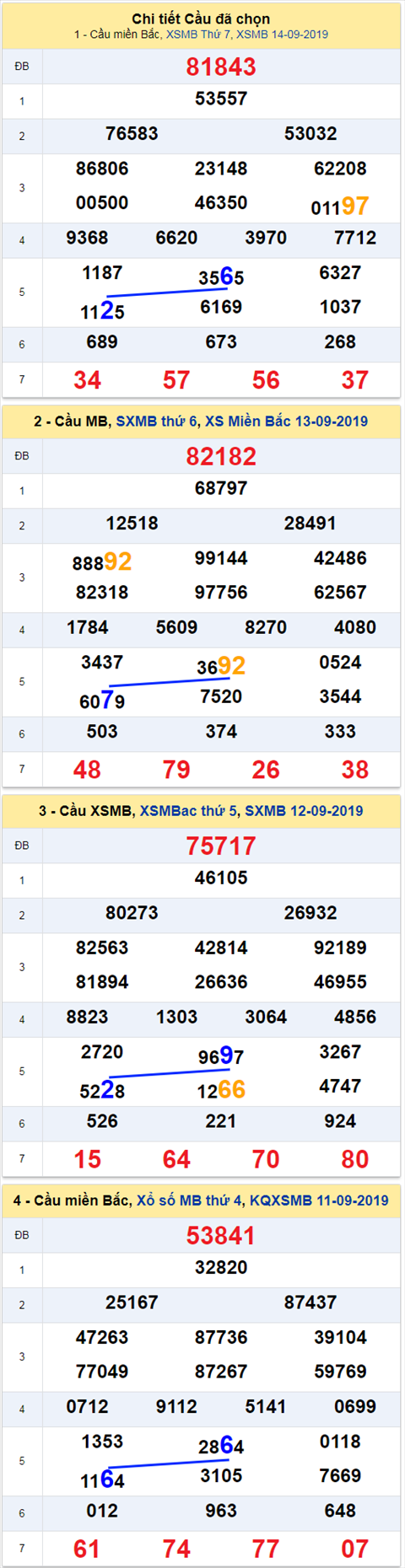
Task: Click fourth prize number 0699
Action: (x=355, y=1406)
